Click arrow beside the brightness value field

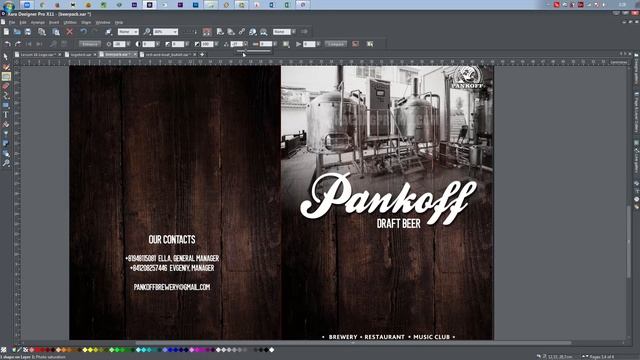129,44
